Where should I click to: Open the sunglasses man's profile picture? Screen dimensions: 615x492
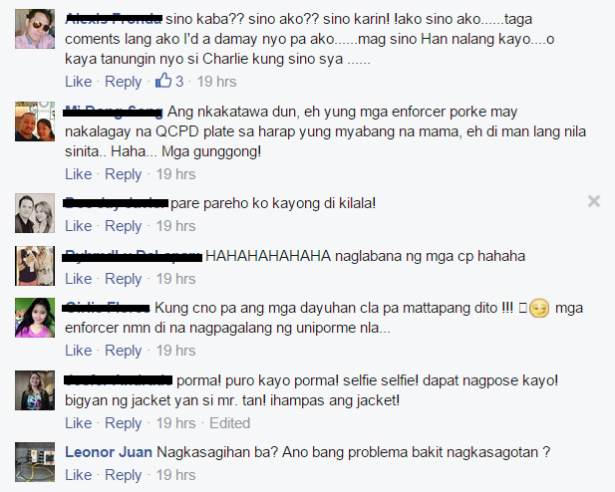click(x=35, y=29)
